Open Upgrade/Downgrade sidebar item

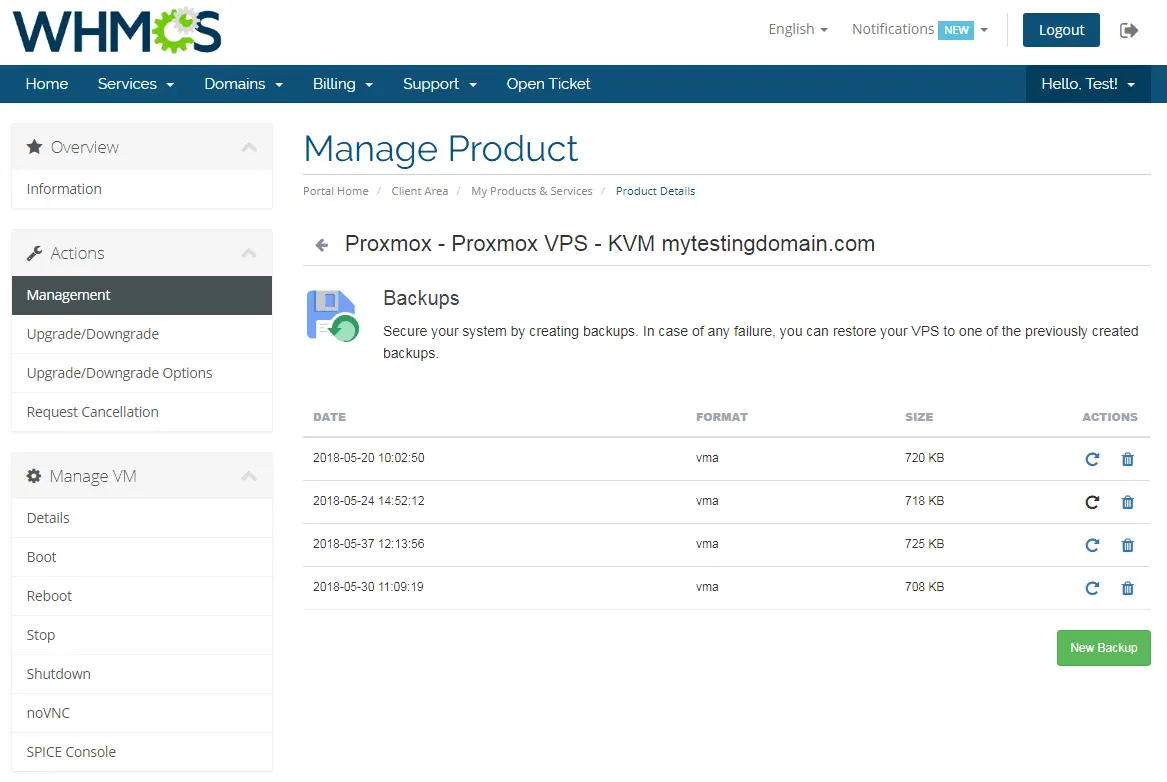pos(142,334)
